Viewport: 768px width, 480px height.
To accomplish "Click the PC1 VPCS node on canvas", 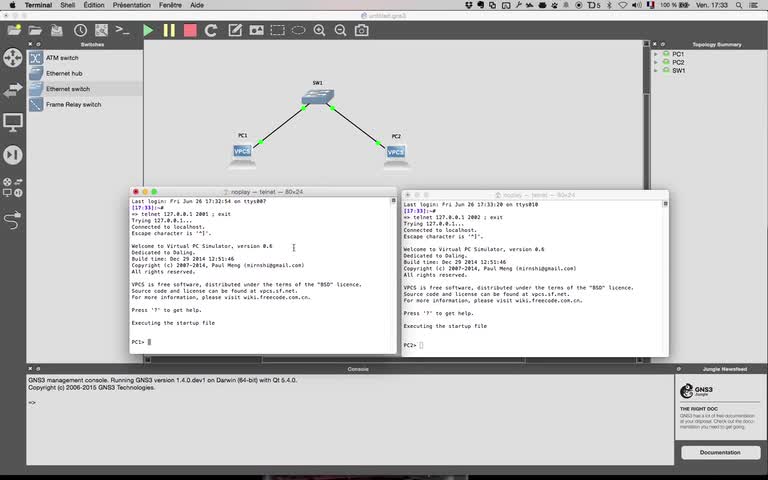I will (242, 154).
